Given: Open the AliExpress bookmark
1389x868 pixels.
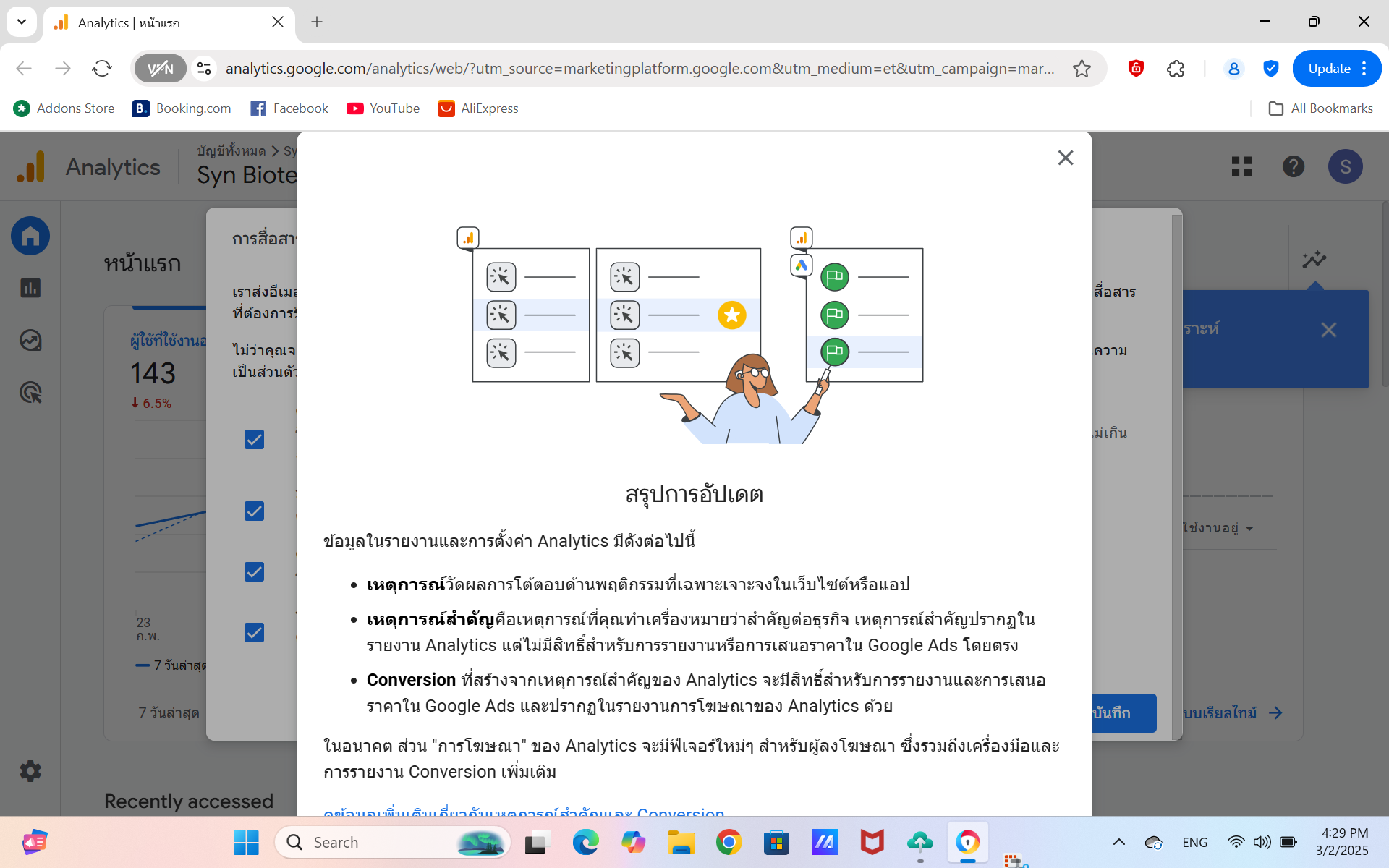Looking at the screenshot, I should (x=477, y=109).
